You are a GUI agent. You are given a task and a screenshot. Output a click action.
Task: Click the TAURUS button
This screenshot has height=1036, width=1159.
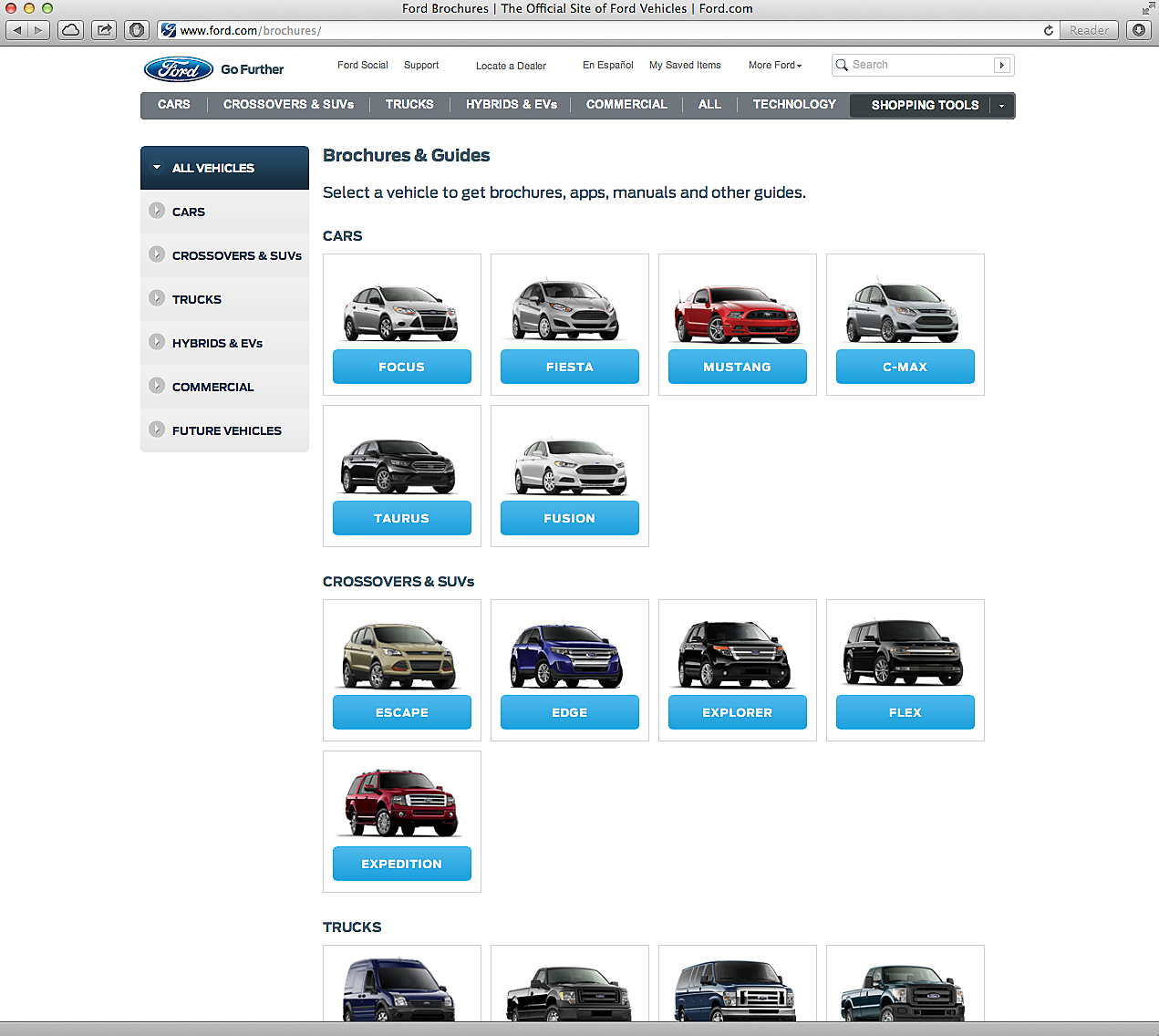coord(402,518)
